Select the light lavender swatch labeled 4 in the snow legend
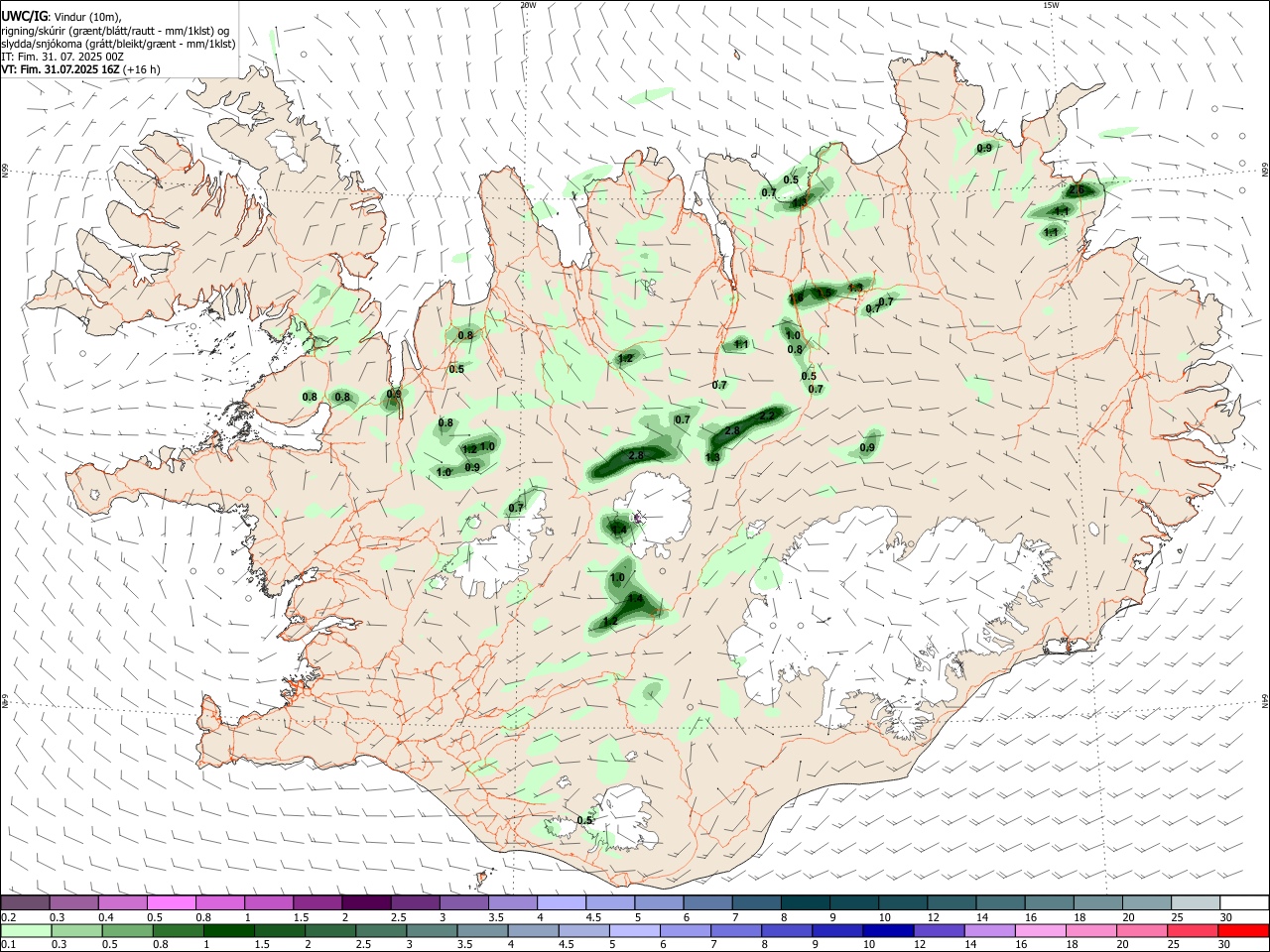Viewport: 1270px width, 952px height. point(561,902)
